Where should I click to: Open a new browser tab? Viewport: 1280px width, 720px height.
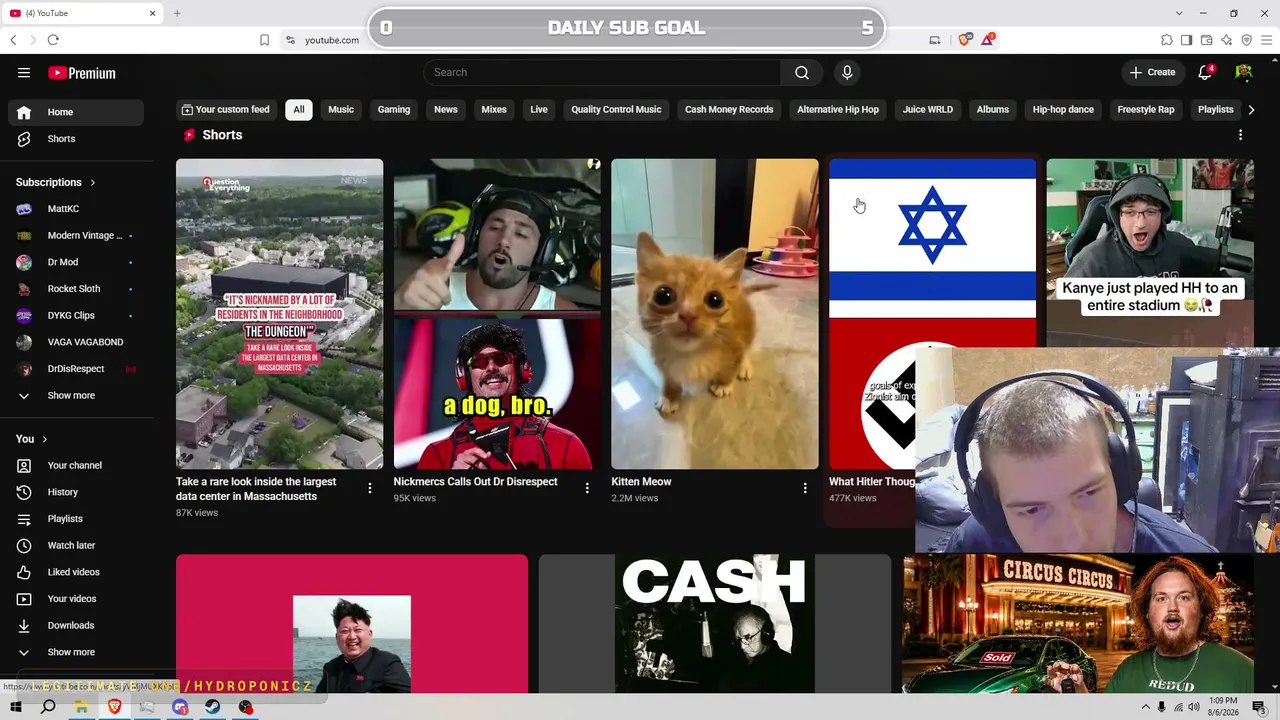(177, 13)
